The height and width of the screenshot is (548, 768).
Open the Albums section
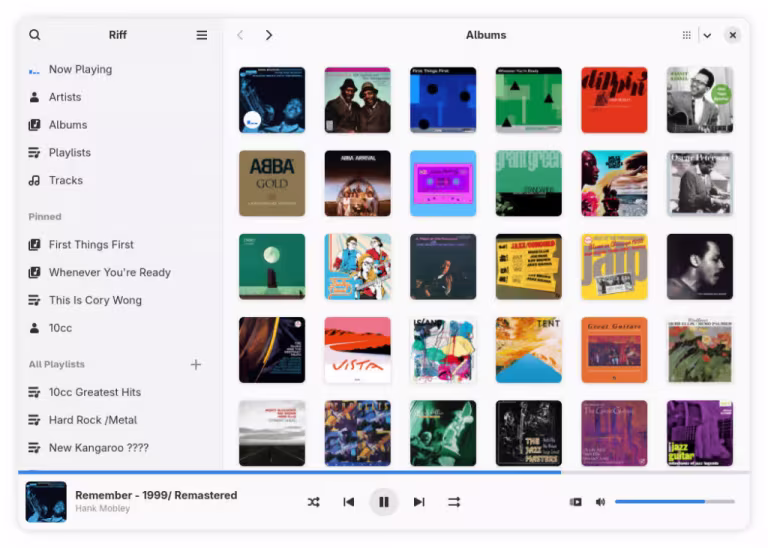[120, 125]
